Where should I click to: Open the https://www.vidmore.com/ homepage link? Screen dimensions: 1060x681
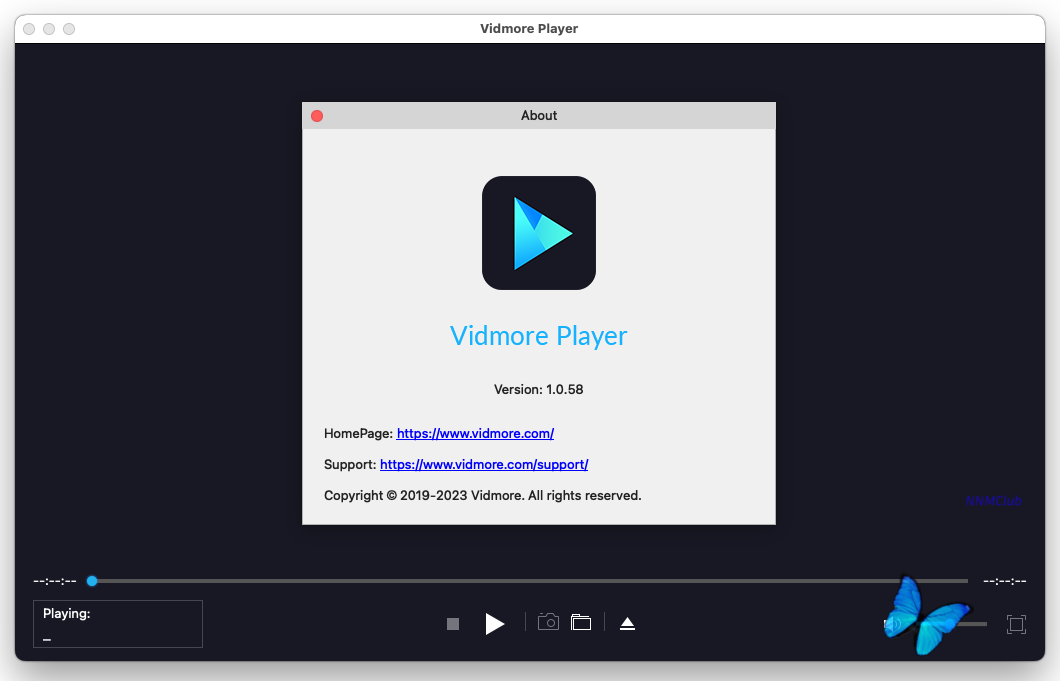point(475,433)
